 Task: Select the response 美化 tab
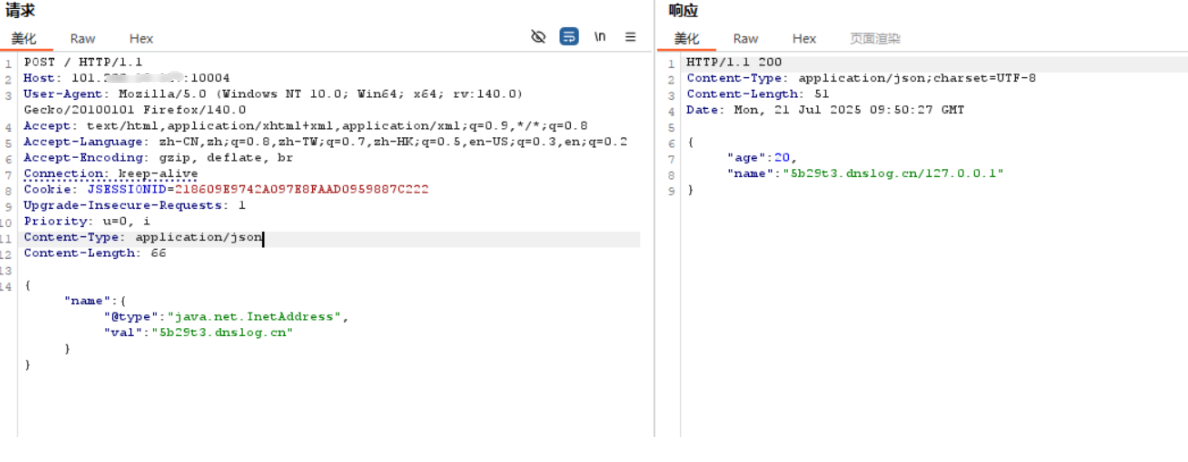pyautogui.click(x=687, y=39)
